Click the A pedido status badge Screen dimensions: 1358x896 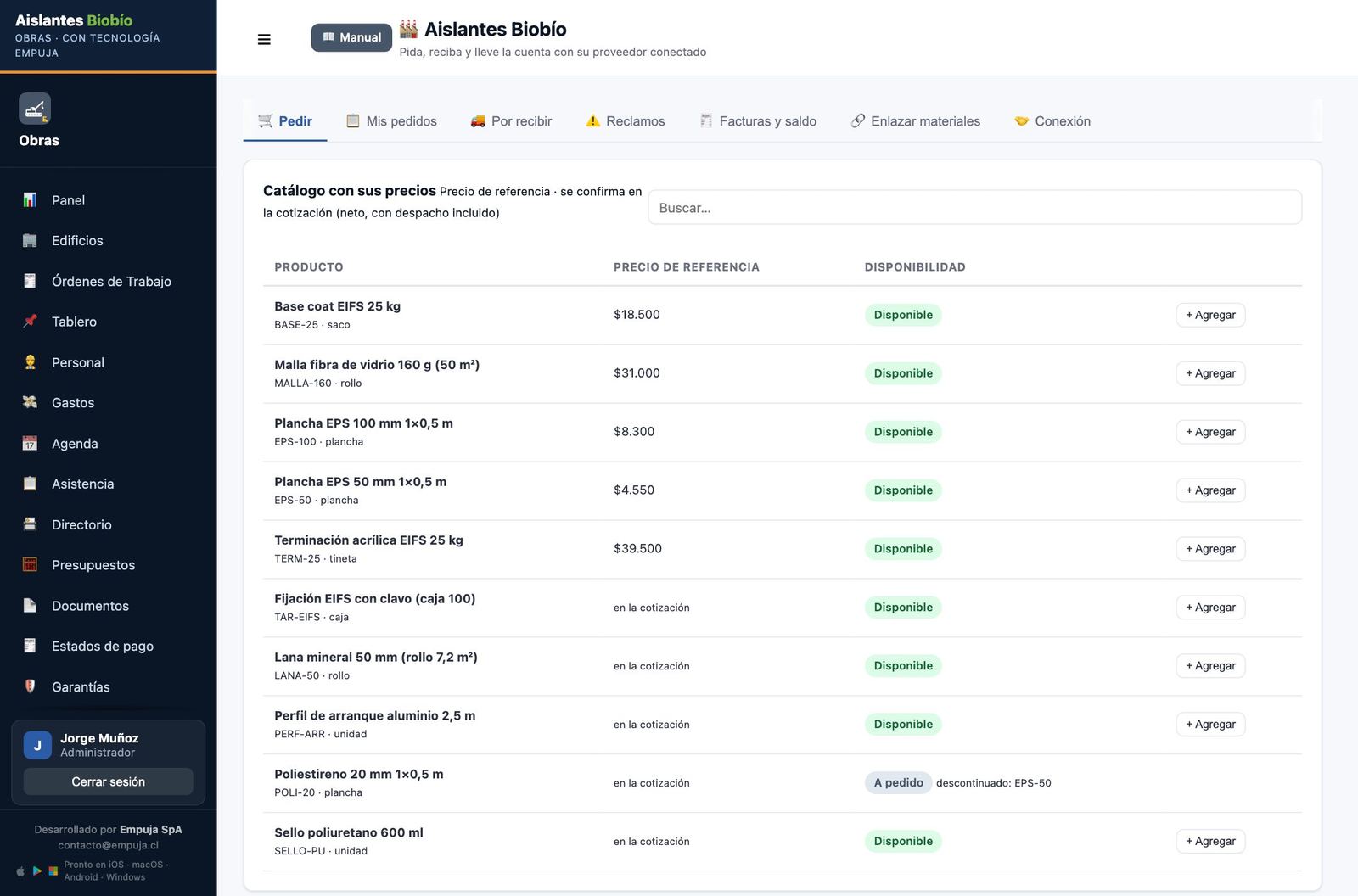[x=898, y=783]
